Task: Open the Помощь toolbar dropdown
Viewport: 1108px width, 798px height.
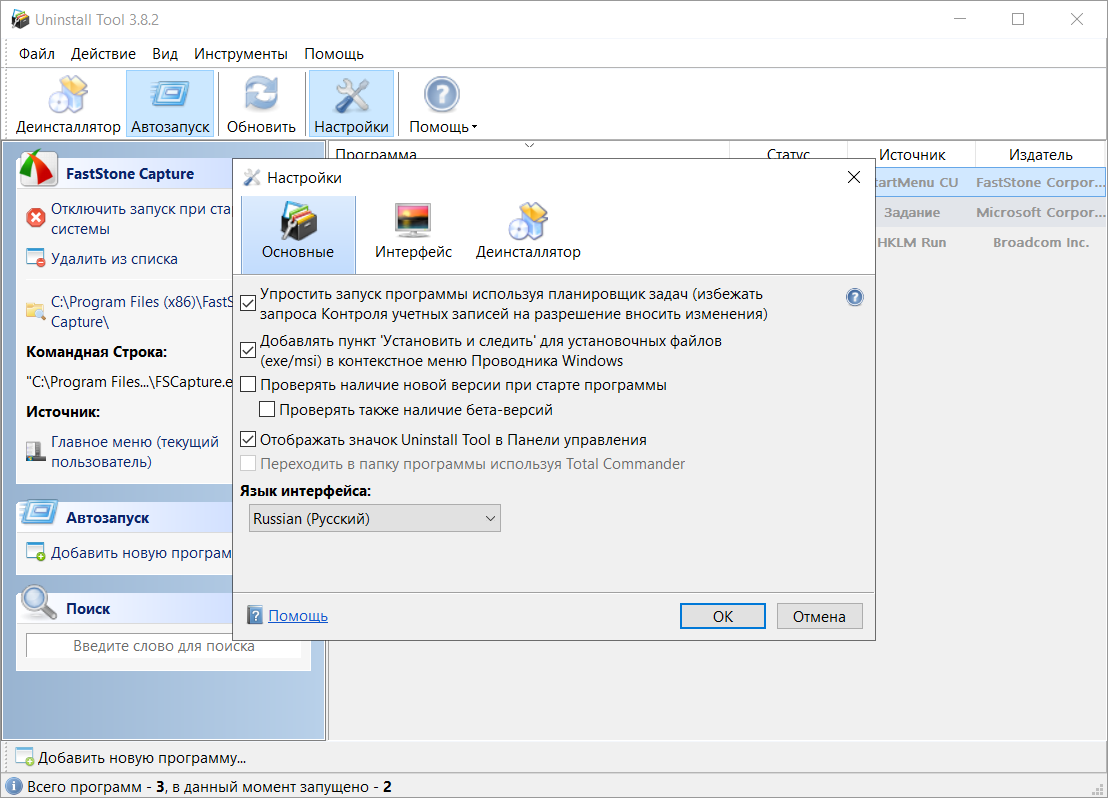Action: coord(442,104)
